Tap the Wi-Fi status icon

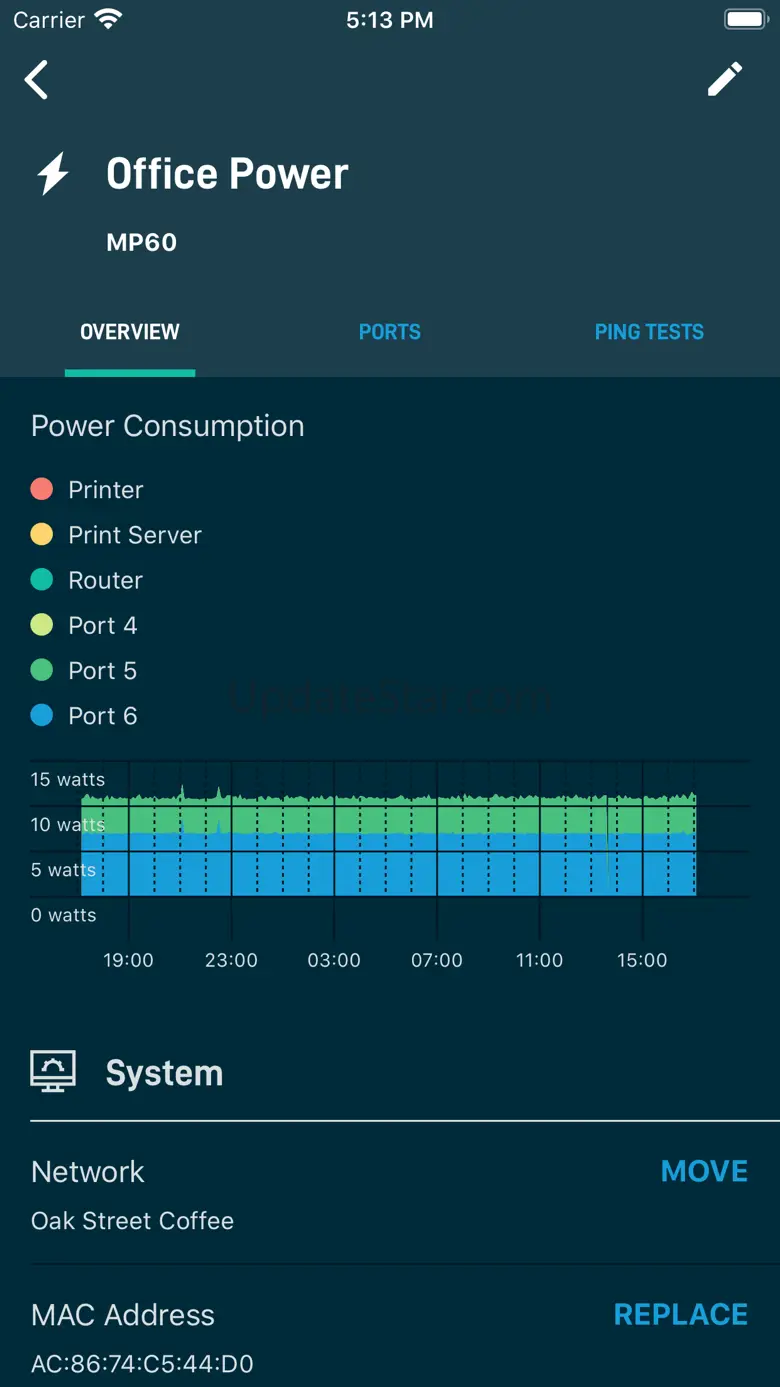click(x=107, y=20)
